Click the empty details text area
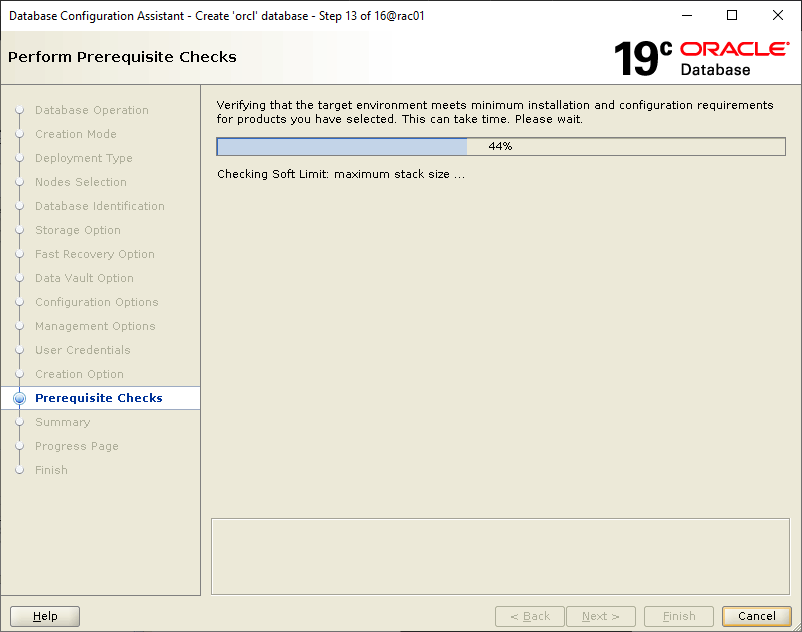This screenshot has width=802, height=632. click(x=500, y=556)
